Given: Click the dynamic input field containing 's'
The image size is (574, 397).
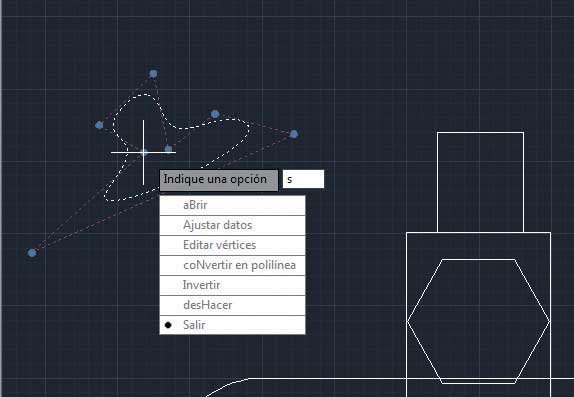Looking at the screenshot, I should pyautogui.click(x=303, y=179).
